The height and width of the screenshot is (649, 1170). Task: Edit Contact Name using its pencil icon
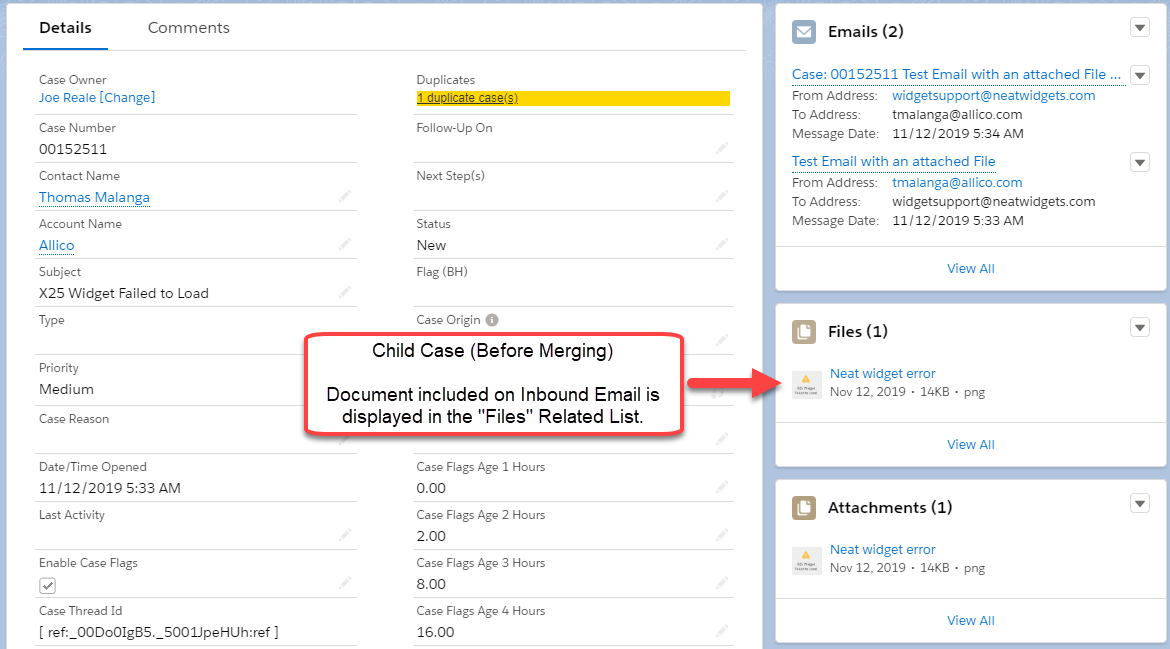pos(345,196)
